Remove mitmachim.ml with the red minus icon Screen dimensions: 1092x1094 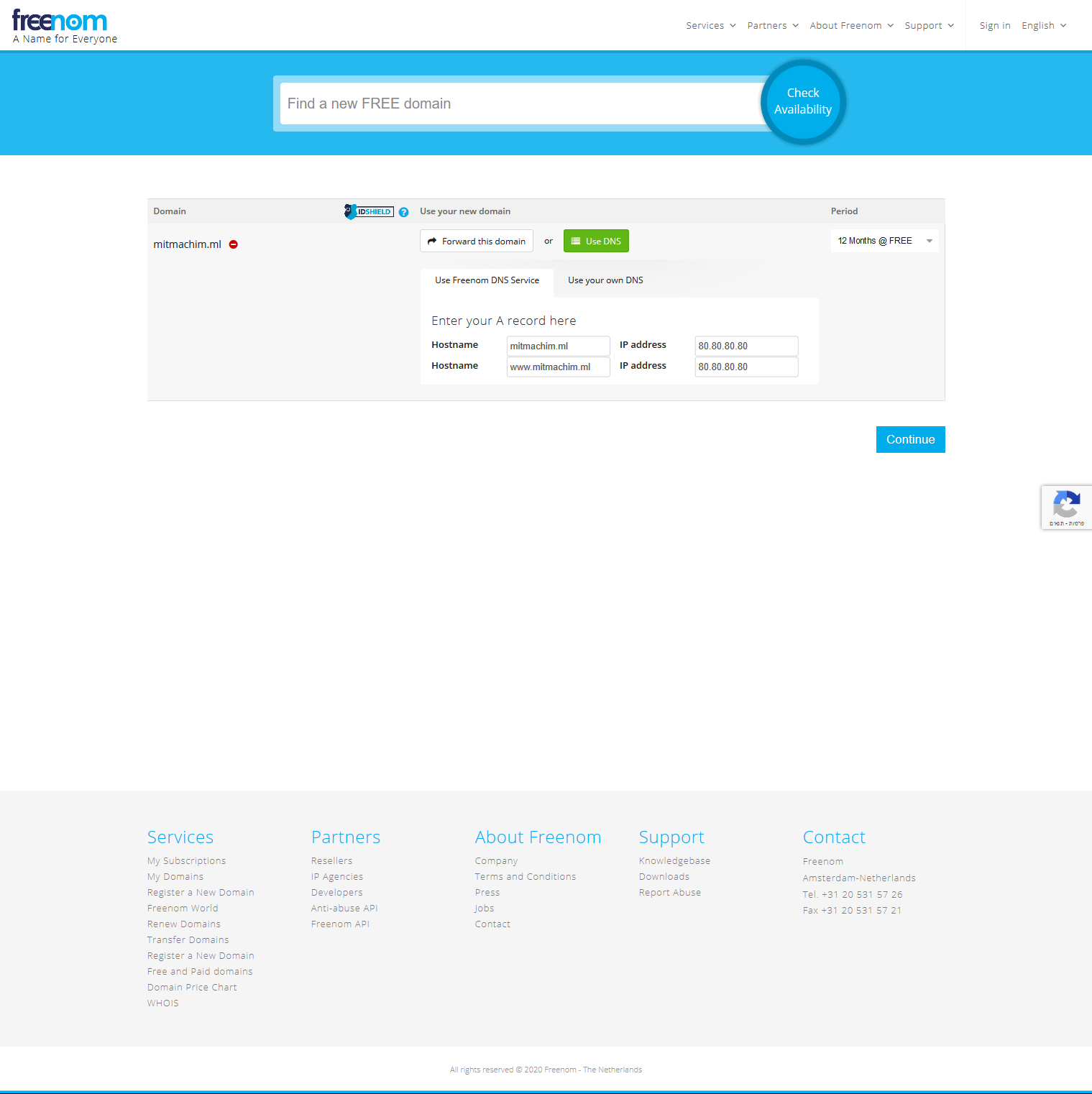pyautogui.click(x=234, y=244)
